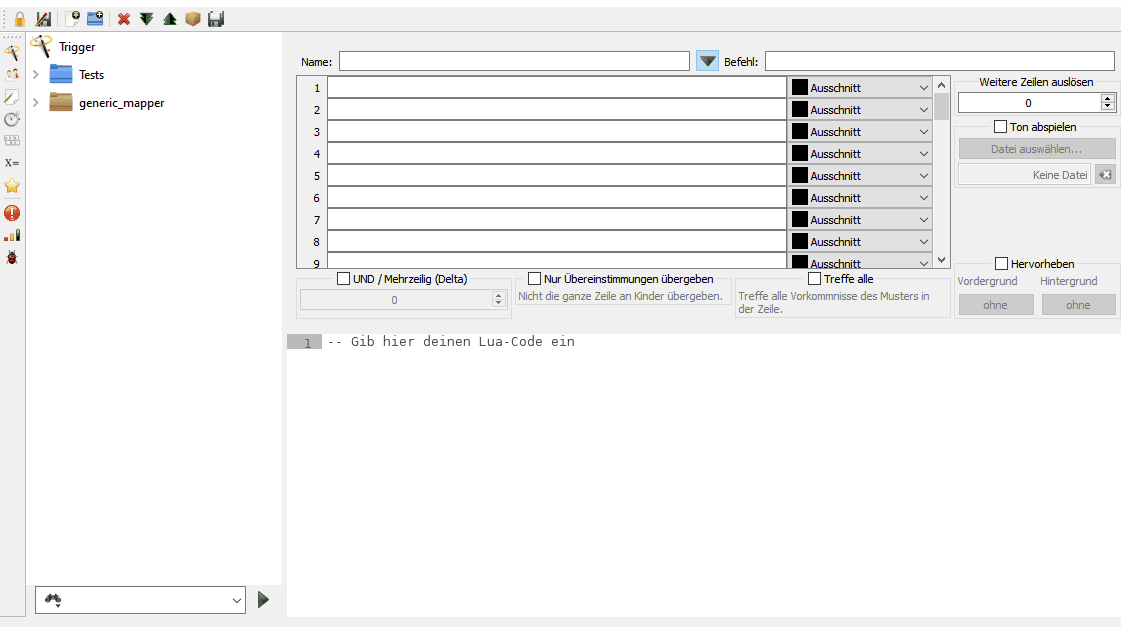Viewport: 1121px width, 627px height.
Task: Click into the Name input field
Action: 514,61
